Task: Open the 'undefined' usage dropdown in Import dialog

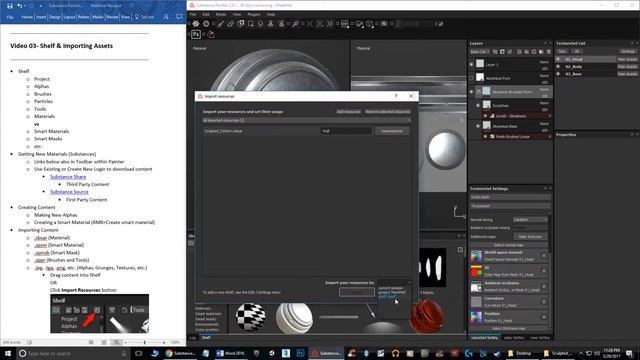Action: (x=392, y=131)
